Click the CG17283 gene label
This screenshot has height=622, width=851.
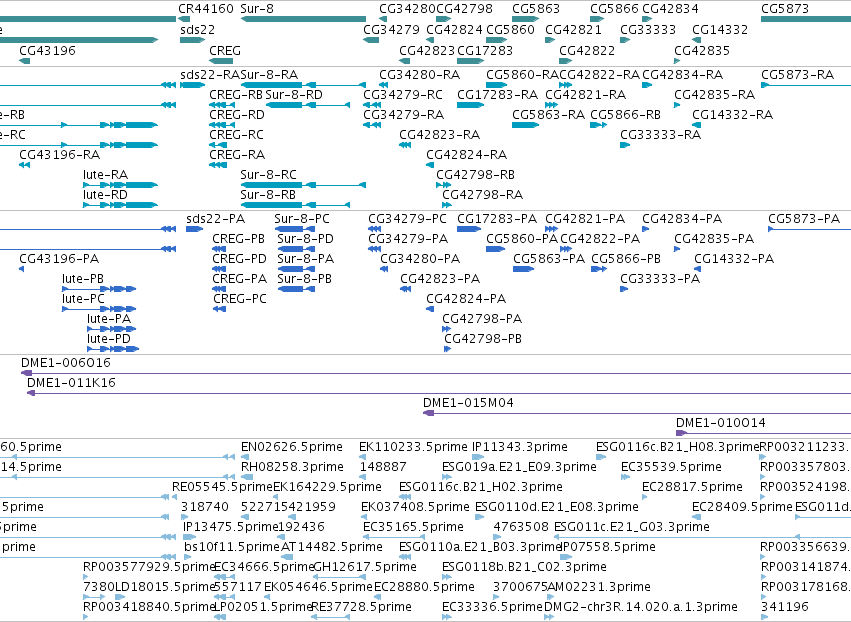(x=485, y=50)
